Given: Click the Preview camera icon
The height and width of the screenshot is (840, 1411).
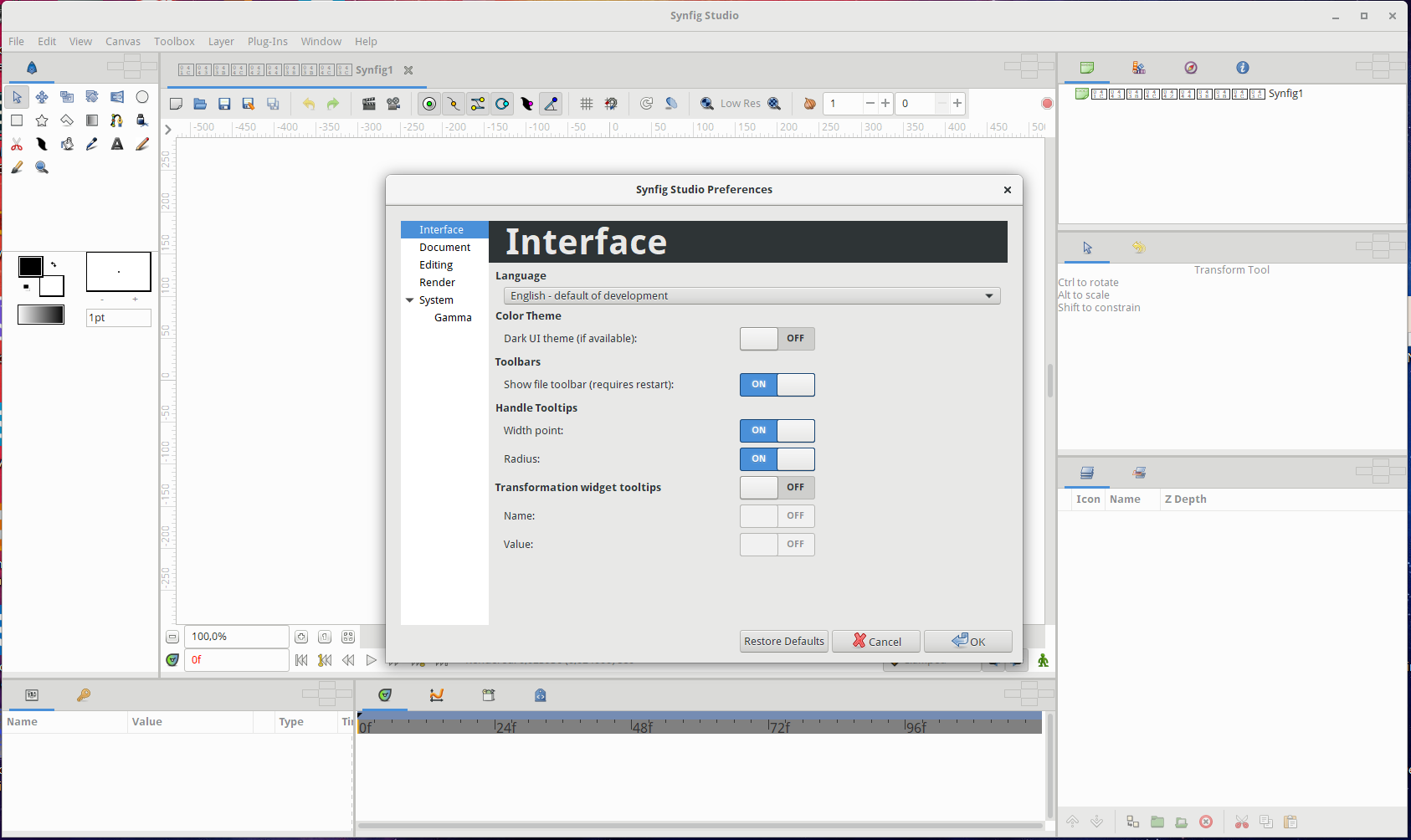Looking at the screenshot, I should (393, 104).
